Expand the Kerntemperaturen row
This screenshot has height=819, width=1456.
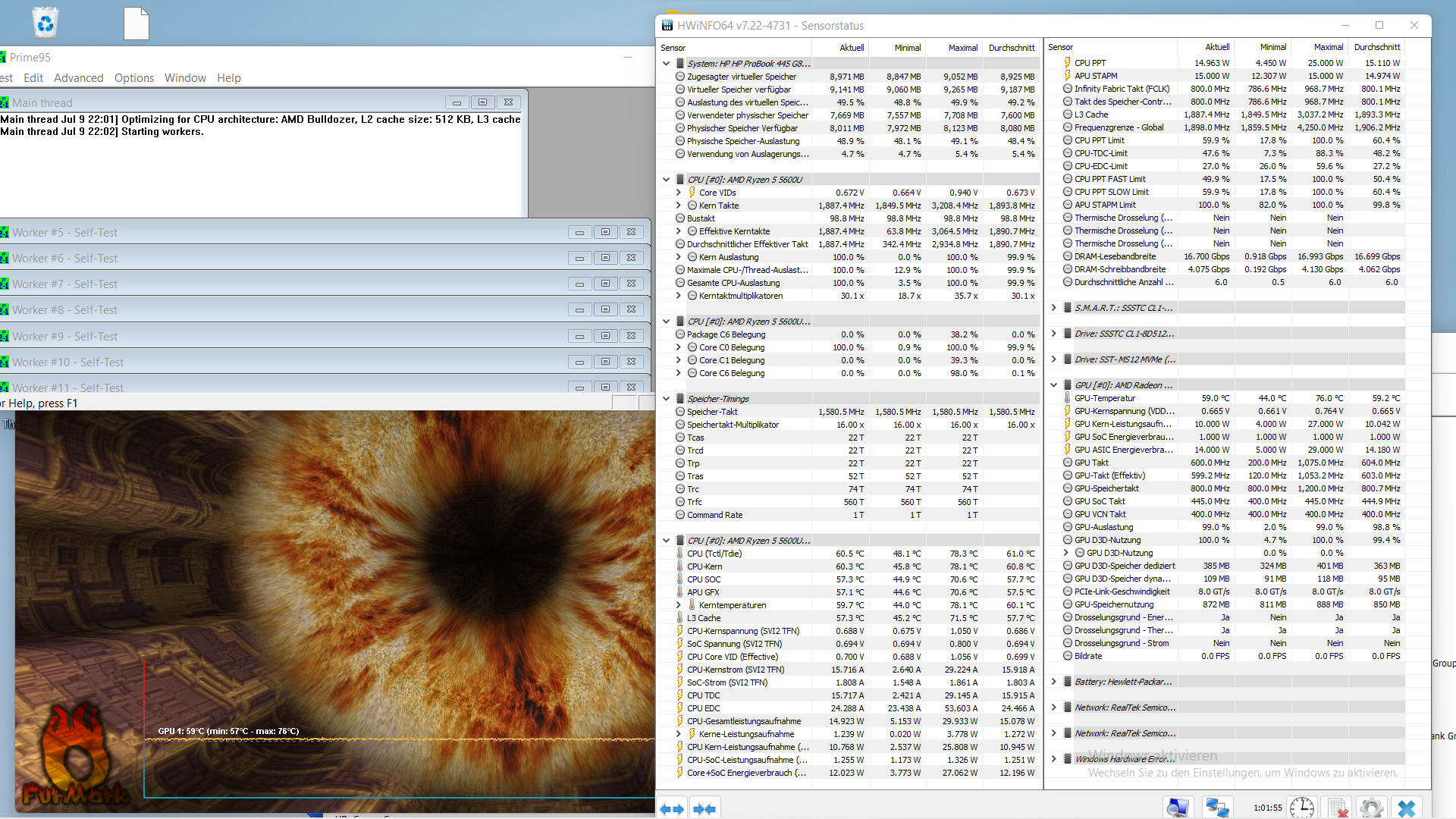679,605
